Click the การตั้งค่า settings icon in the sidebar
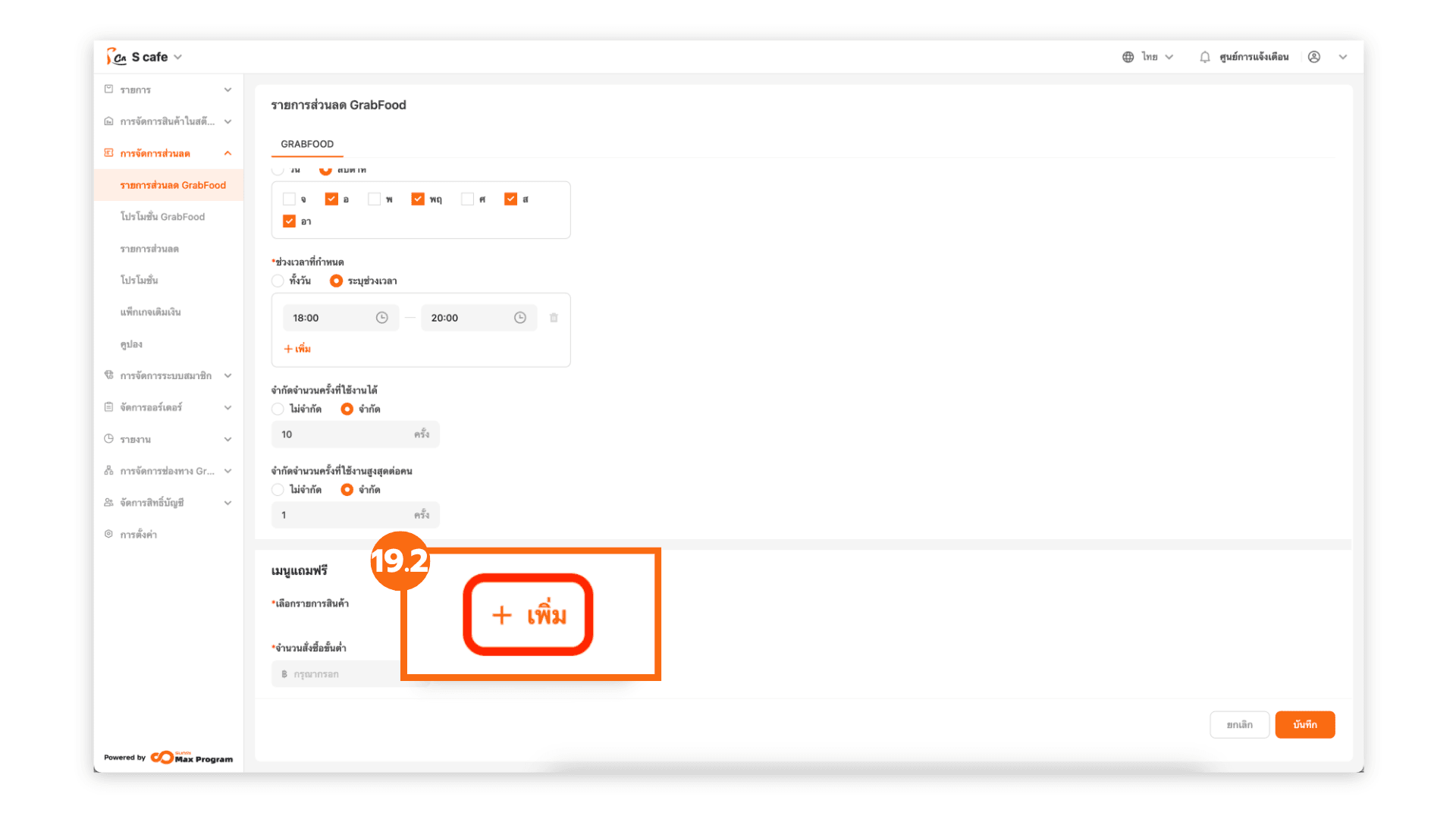This screenshot has height=819, width=1456. (108, 534)
